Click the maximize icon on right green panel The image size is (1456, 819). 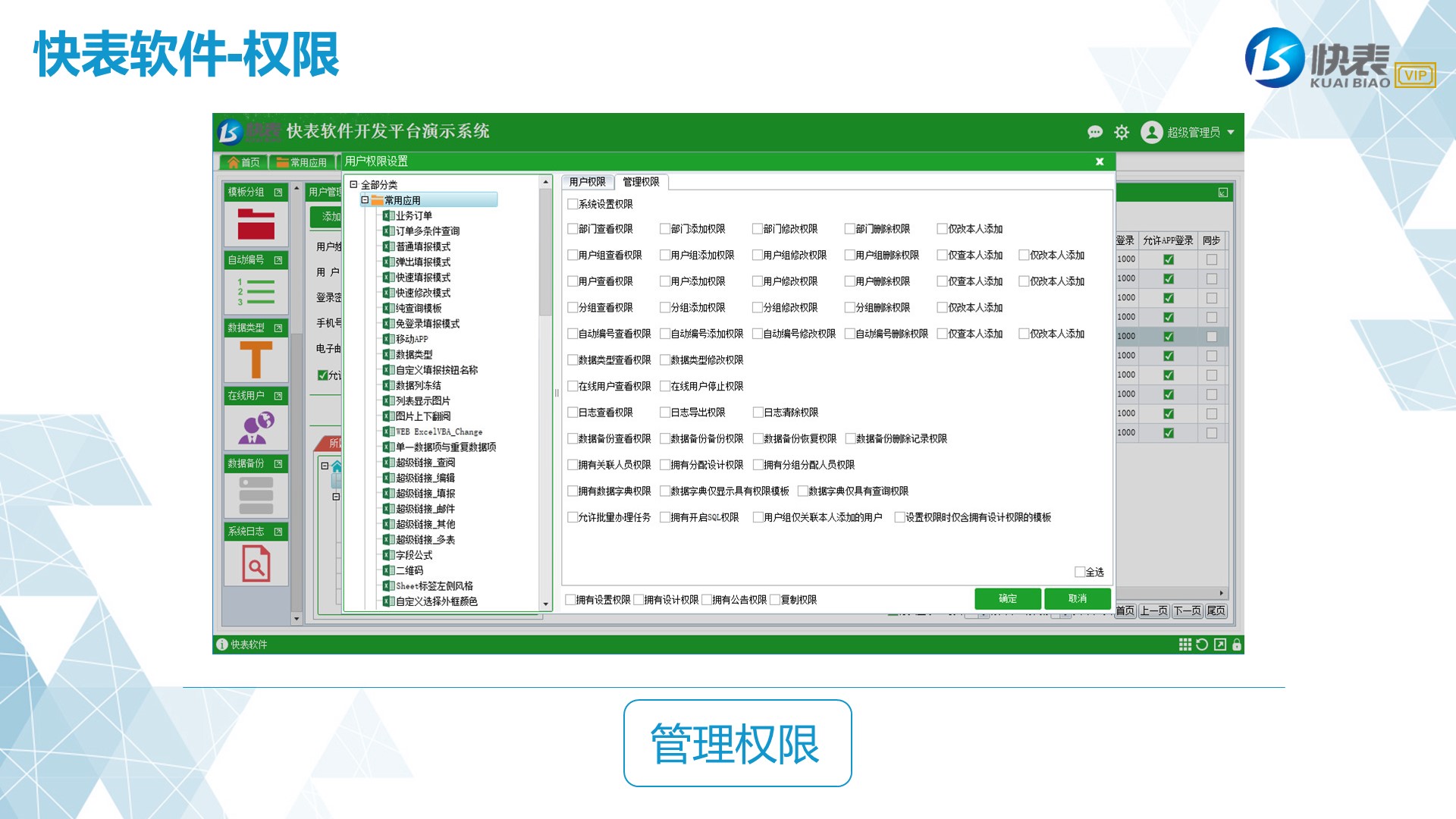click(1223, 193)
